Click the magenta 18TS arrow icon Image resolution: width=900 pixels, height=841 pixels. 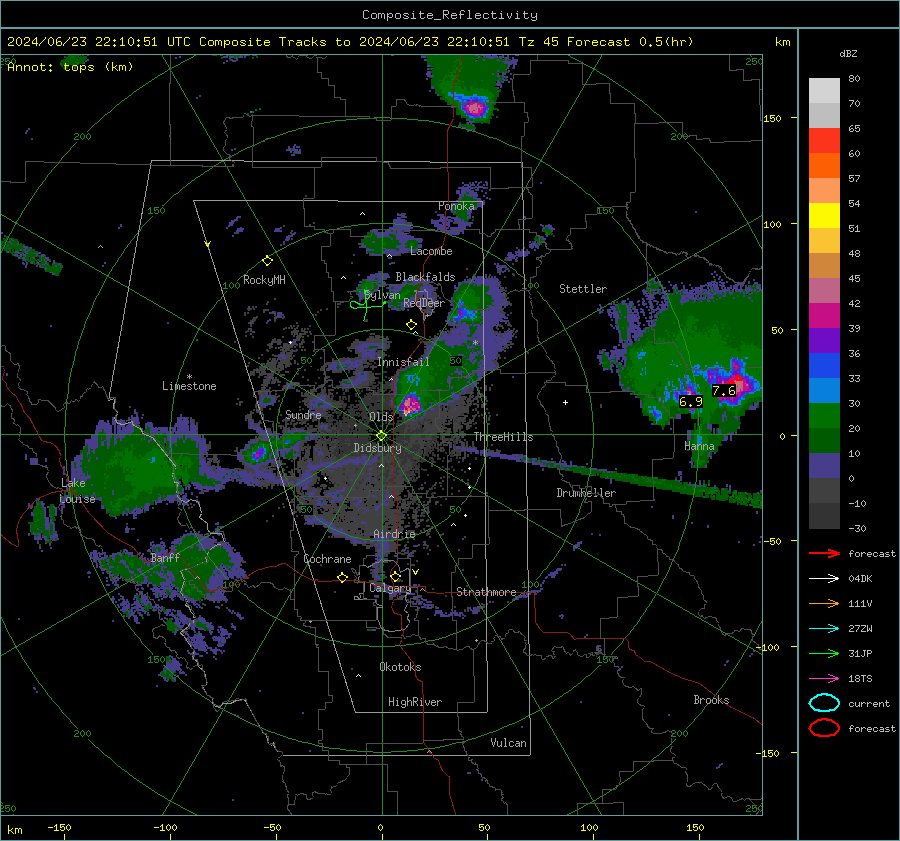pos(824,679)
